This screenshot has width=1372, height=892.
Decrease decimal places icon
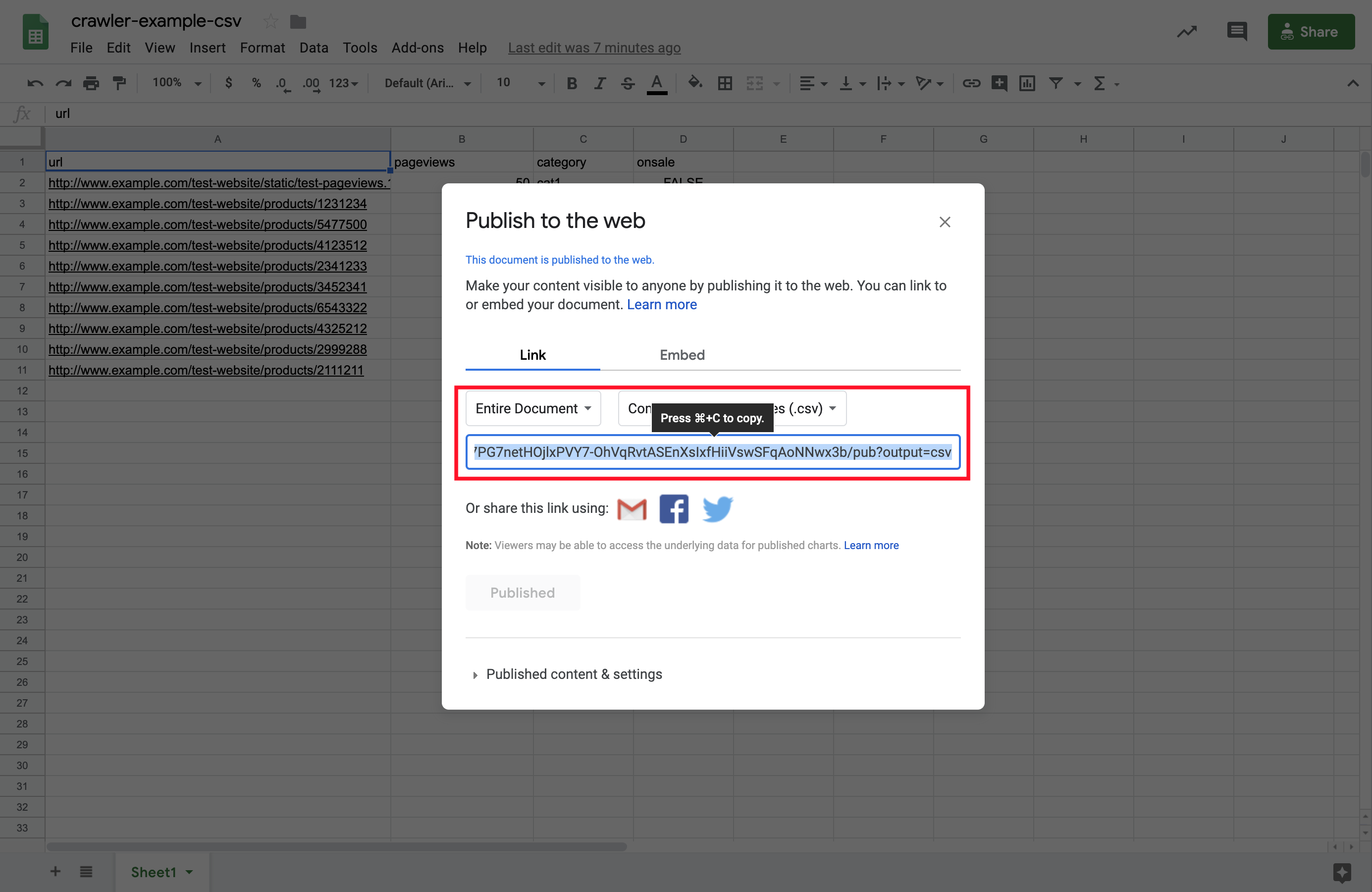coord(282,84)
